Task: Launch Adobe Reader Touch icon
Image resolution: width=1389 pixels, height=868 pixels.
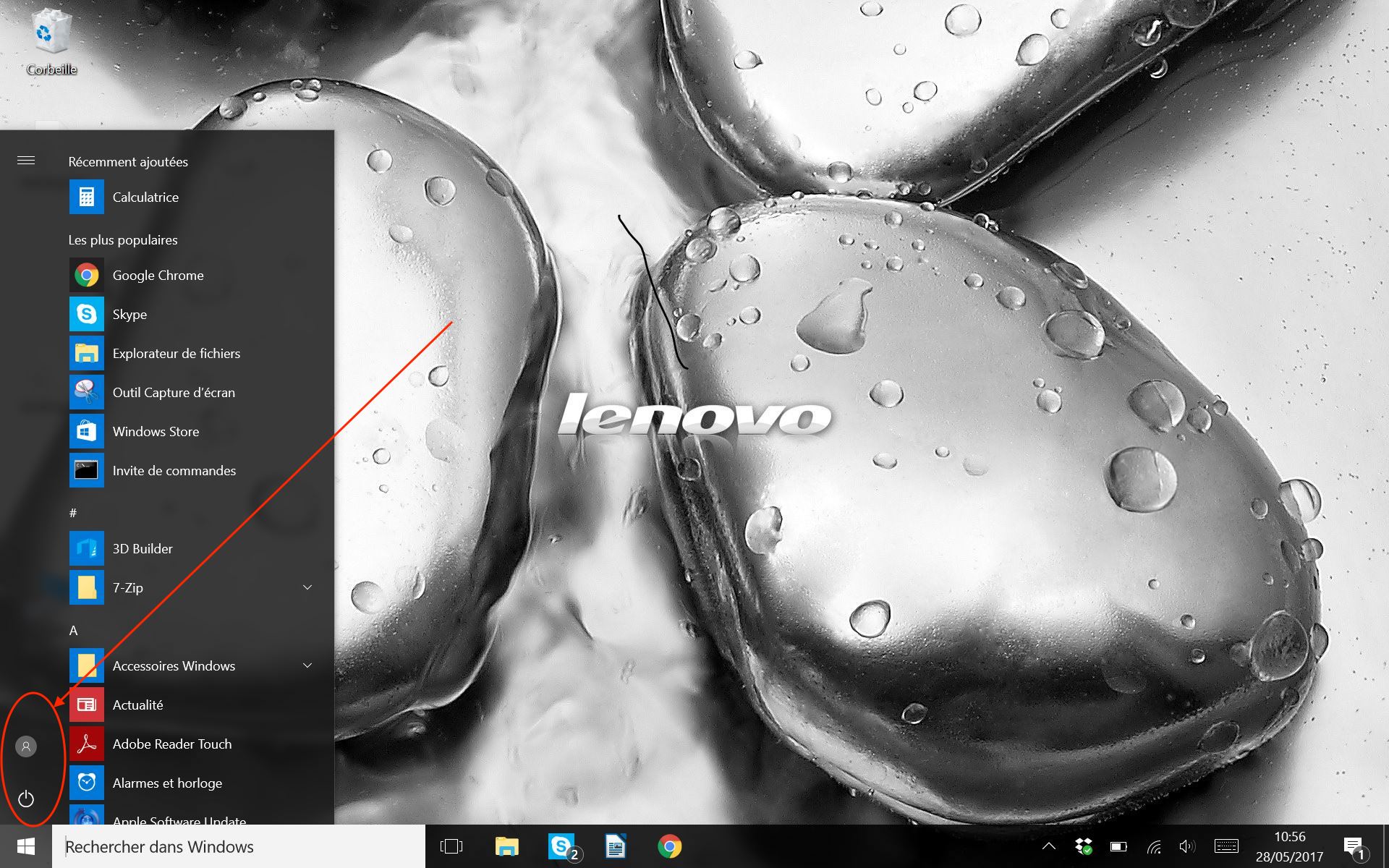Action: tap(87, 744)
